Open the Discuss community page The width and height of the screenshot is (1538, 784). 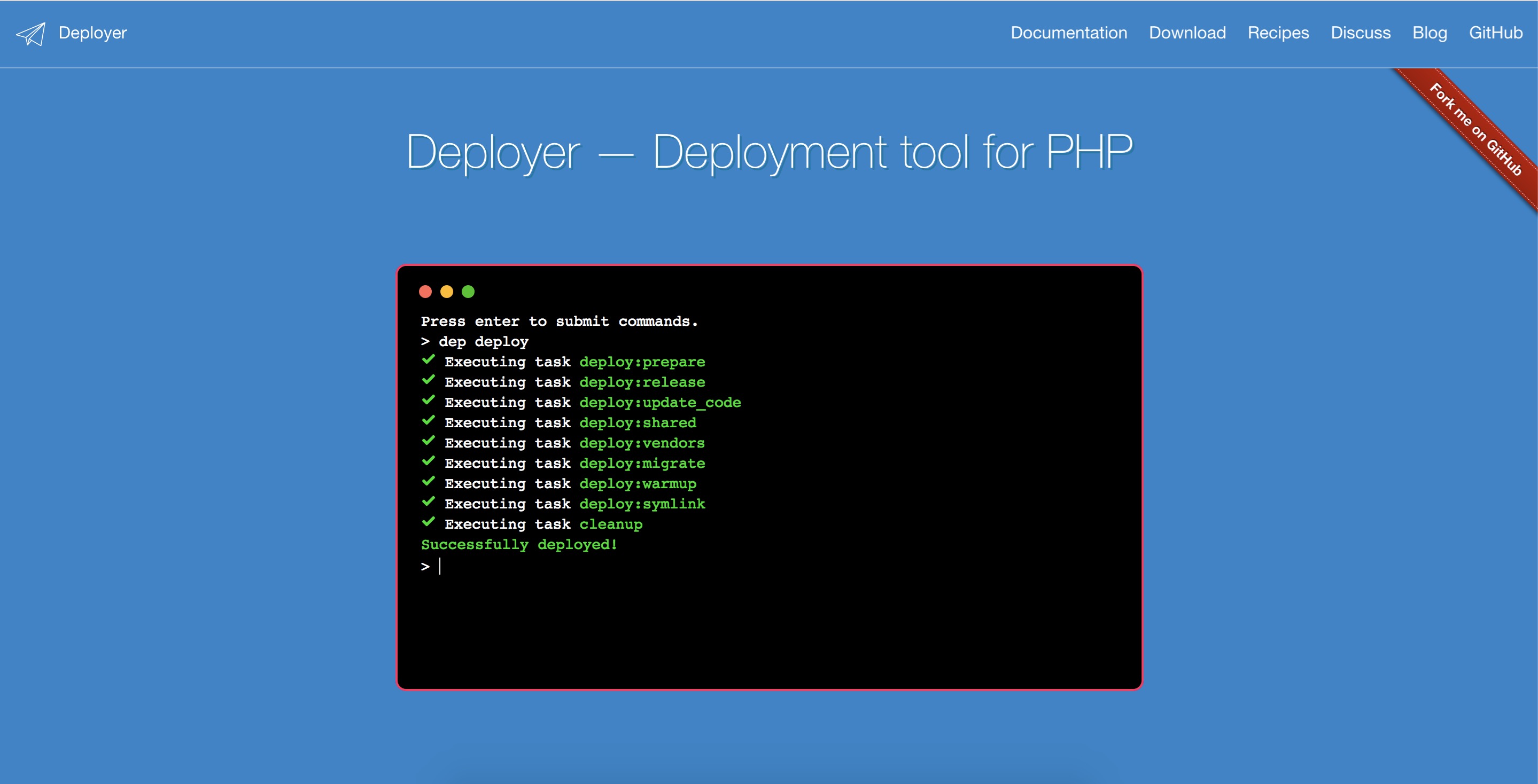(x=1361, y=33)
